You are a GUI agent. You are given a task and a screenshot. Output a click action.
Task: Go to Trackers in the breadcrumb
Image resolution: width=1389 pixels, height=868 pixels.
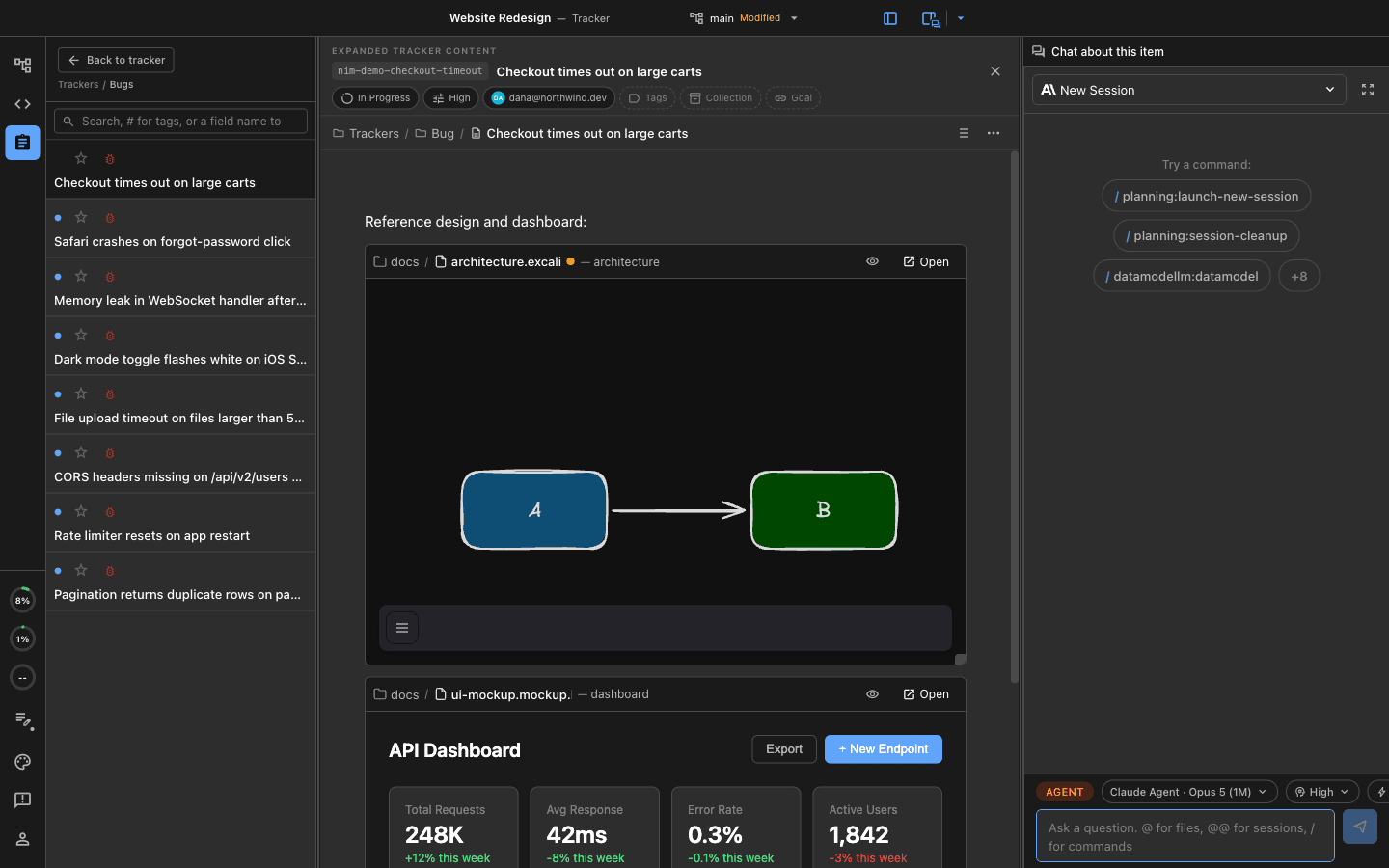point(366,133)
